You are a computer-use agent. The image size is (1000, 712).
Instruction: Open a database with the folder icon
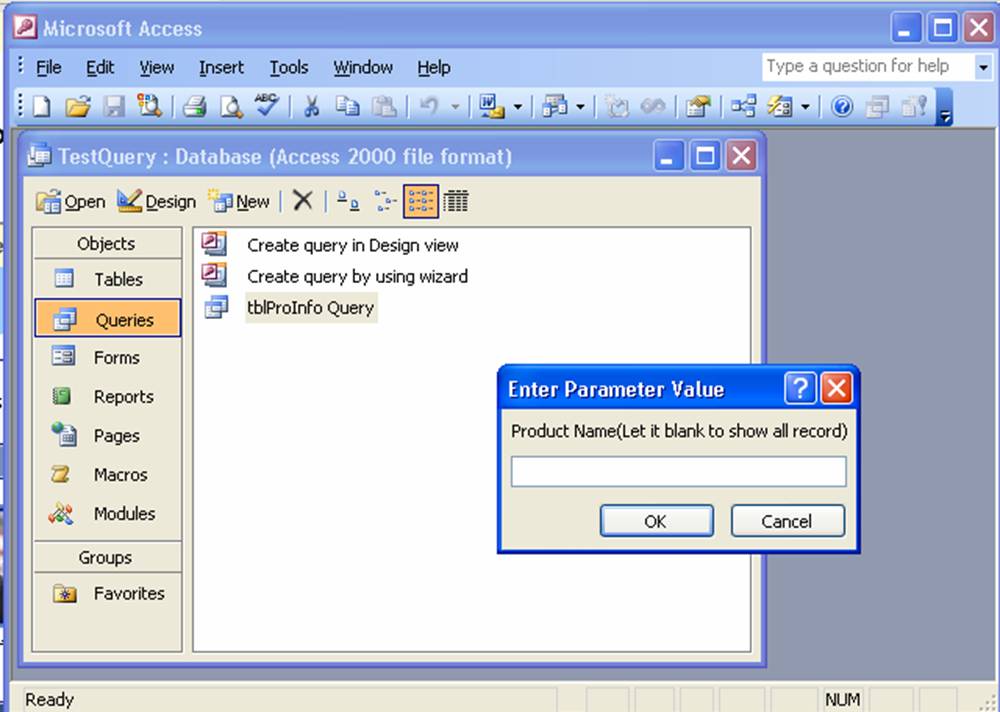tap(78, 107)
